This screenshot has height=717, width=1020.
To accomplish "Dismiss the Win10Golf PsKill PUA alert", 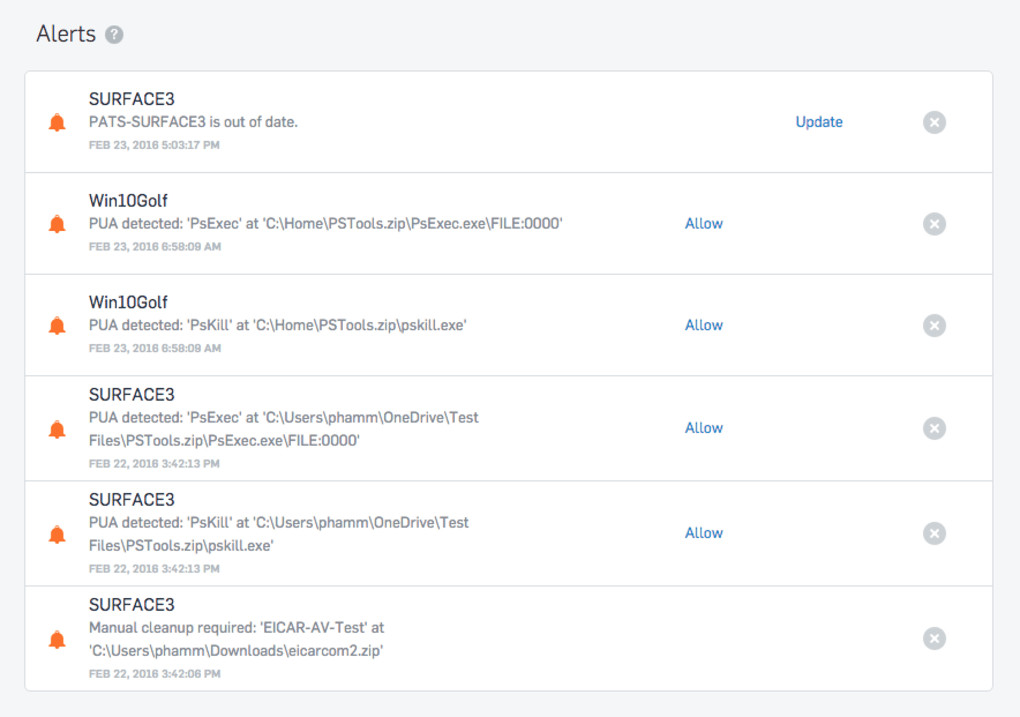I will click(x=934, y=325).
